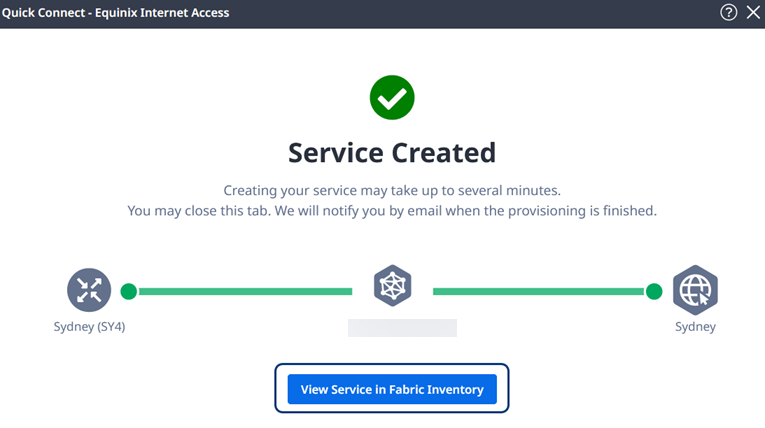Click the email notification message line
This screenshot has height=428, width=765.
pyautogui.click(x=392, y=211)
